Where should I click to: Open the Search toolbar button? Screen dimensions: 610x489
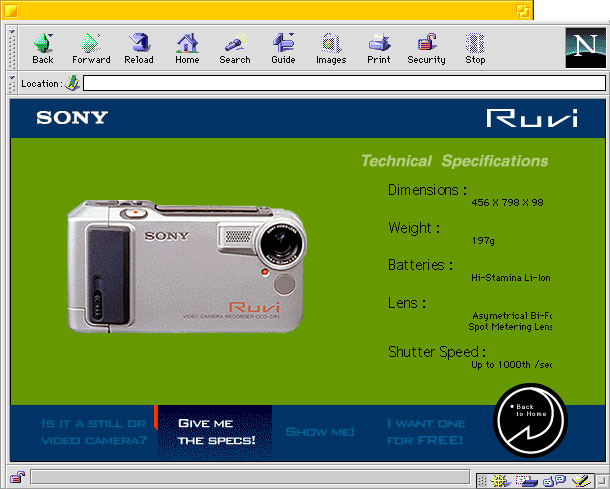coord(235,49)
